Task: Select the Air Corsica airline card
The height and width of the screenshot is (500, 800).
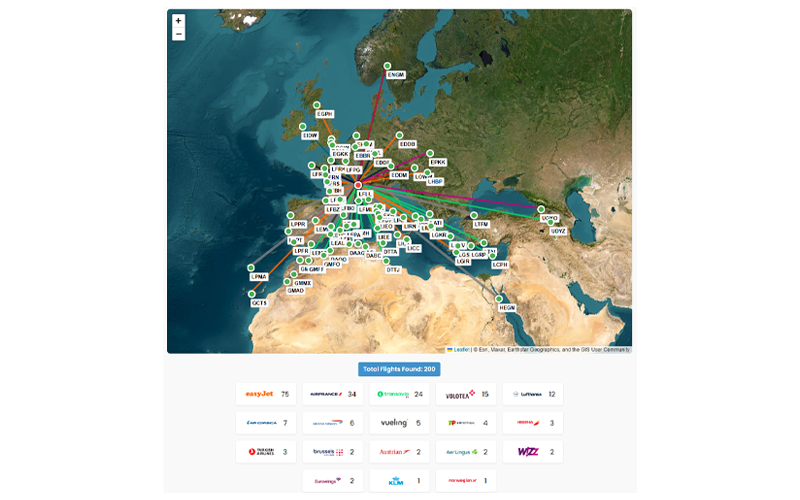Action: tap(266, 423)
